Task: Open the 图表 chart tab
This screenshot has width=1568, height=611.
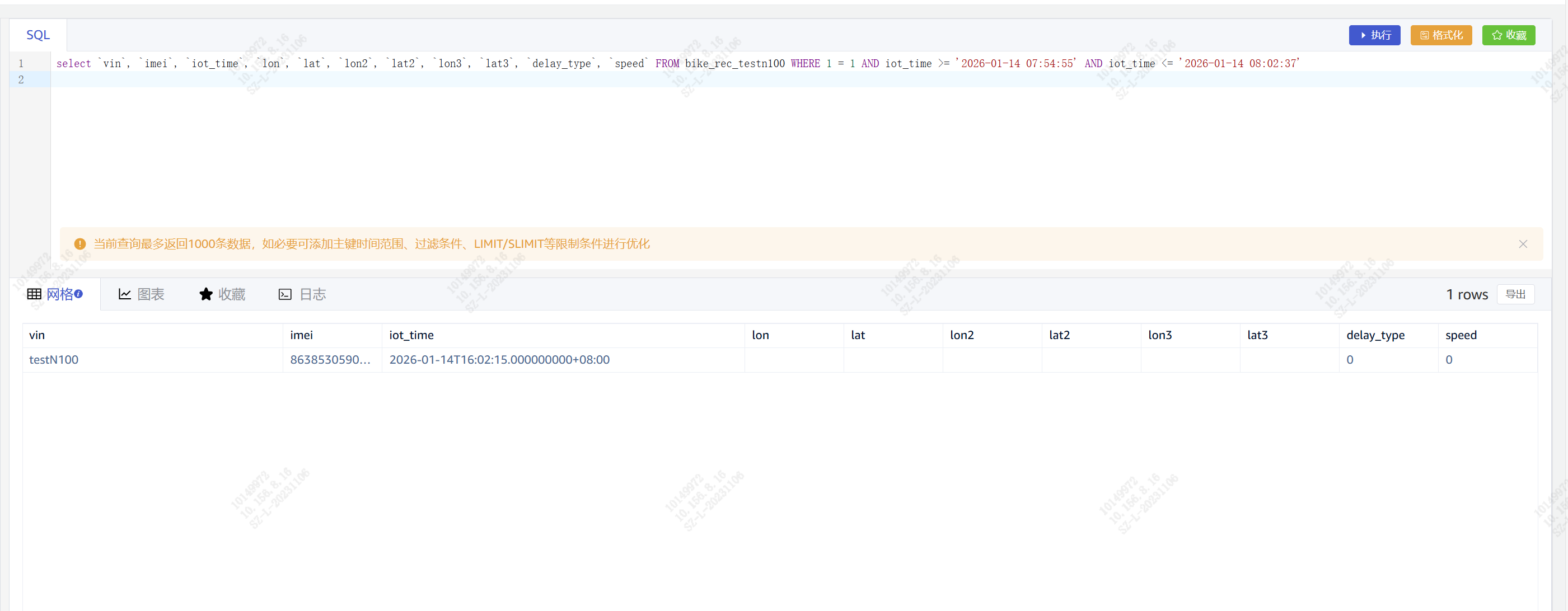Action: pyautogui.click(x=141, y=294)
